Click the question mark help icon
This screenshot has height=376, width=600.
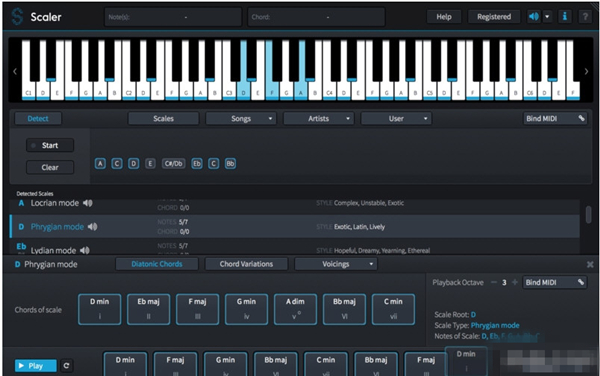tap(585, 16)
